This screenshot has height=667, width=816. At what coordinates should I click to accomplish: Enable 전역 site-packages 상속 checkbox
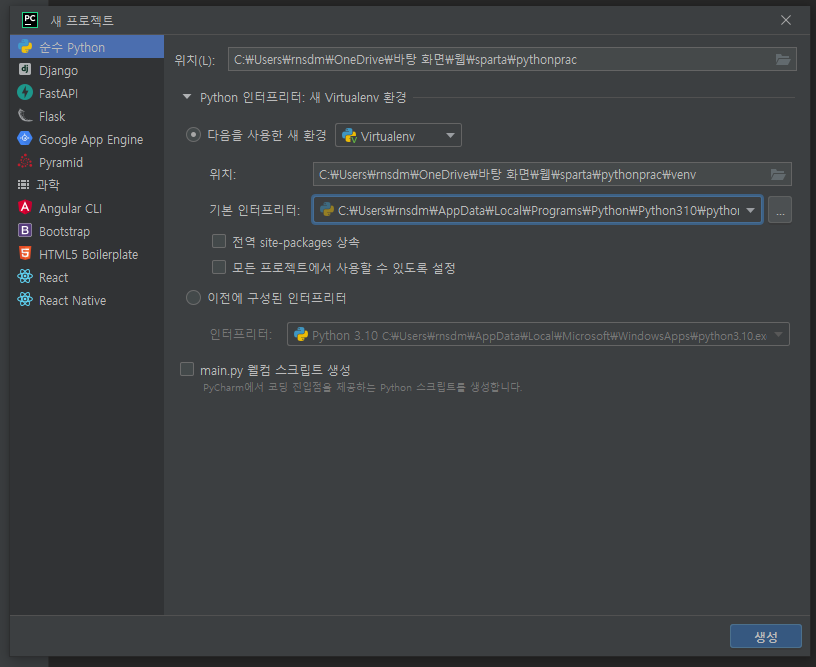tap(219, 241)
